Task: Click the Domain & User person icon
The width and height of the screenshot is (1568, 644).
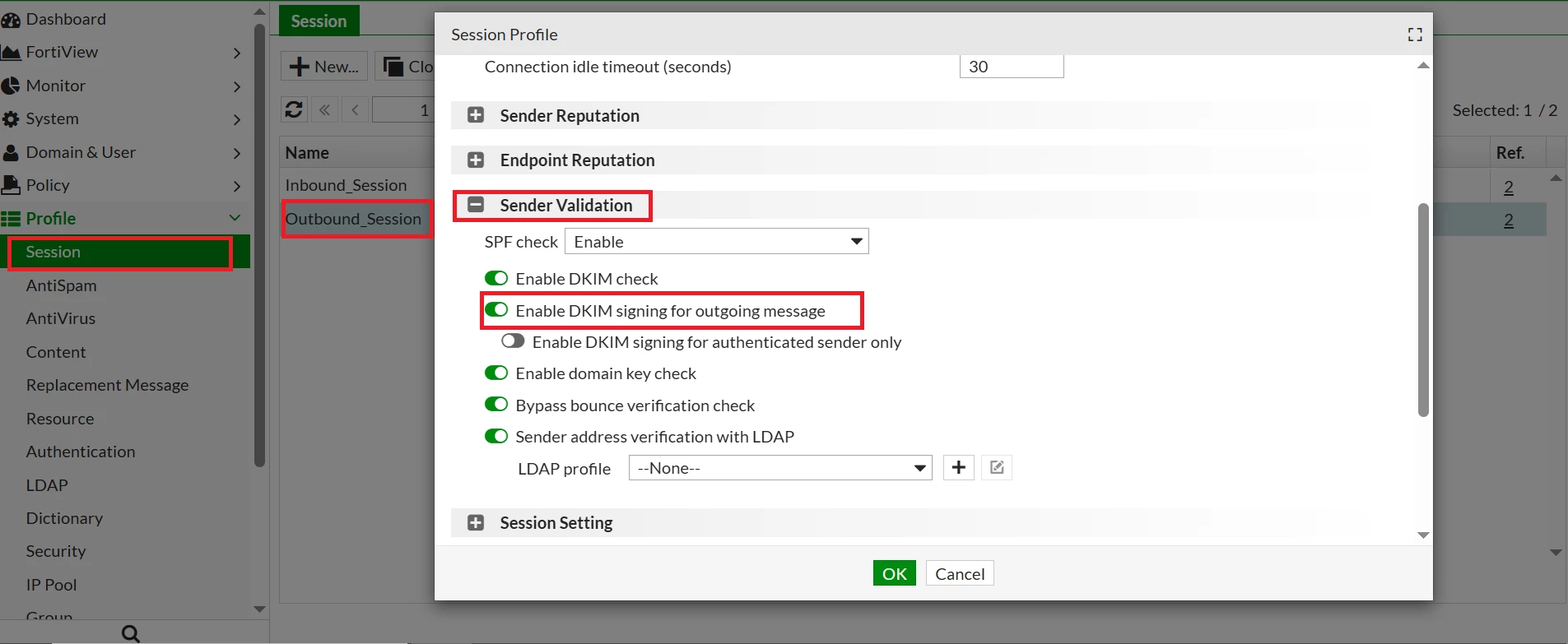Action: click(11, 153)
